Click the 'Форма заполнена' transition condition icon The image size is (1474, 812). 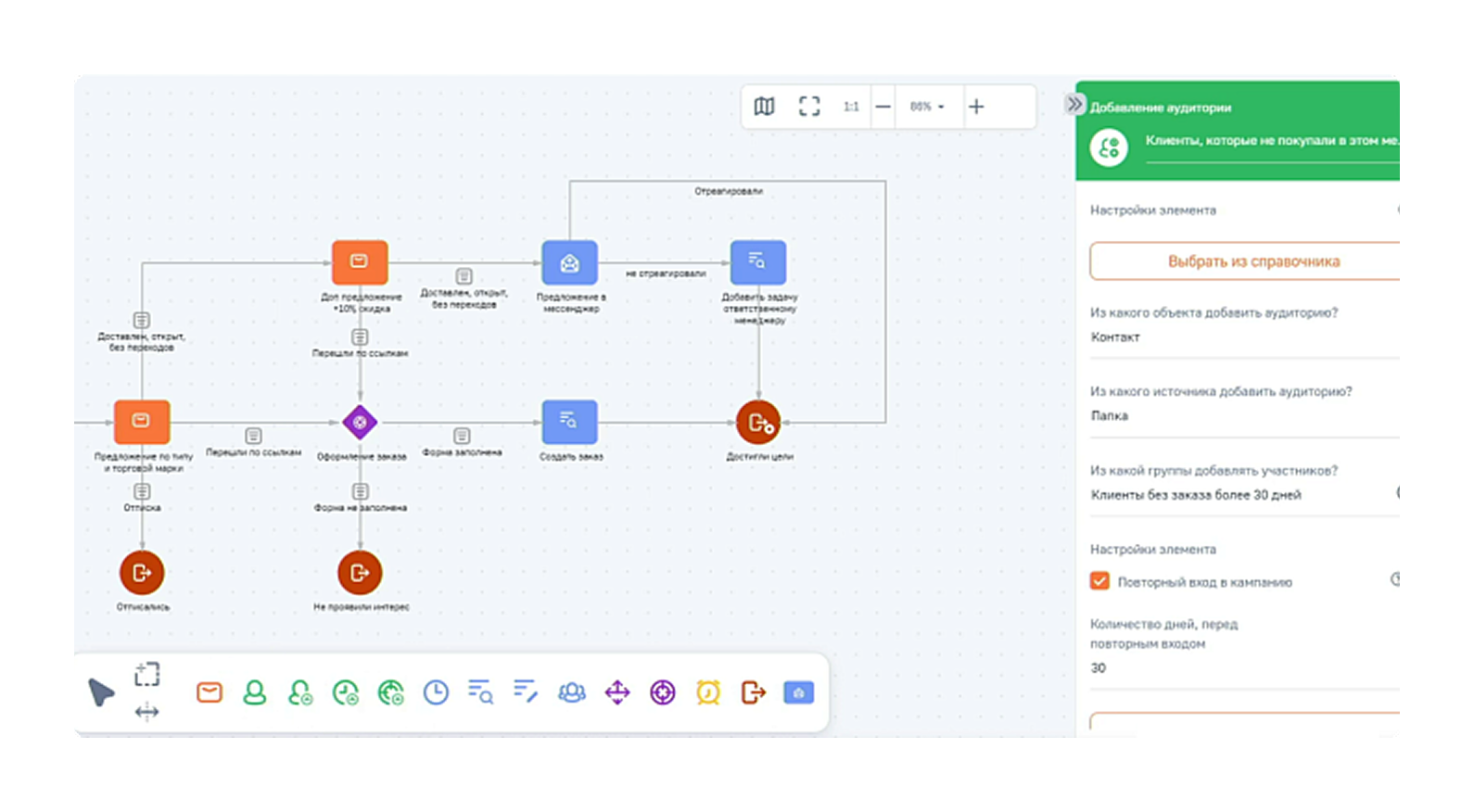[462, 436]
